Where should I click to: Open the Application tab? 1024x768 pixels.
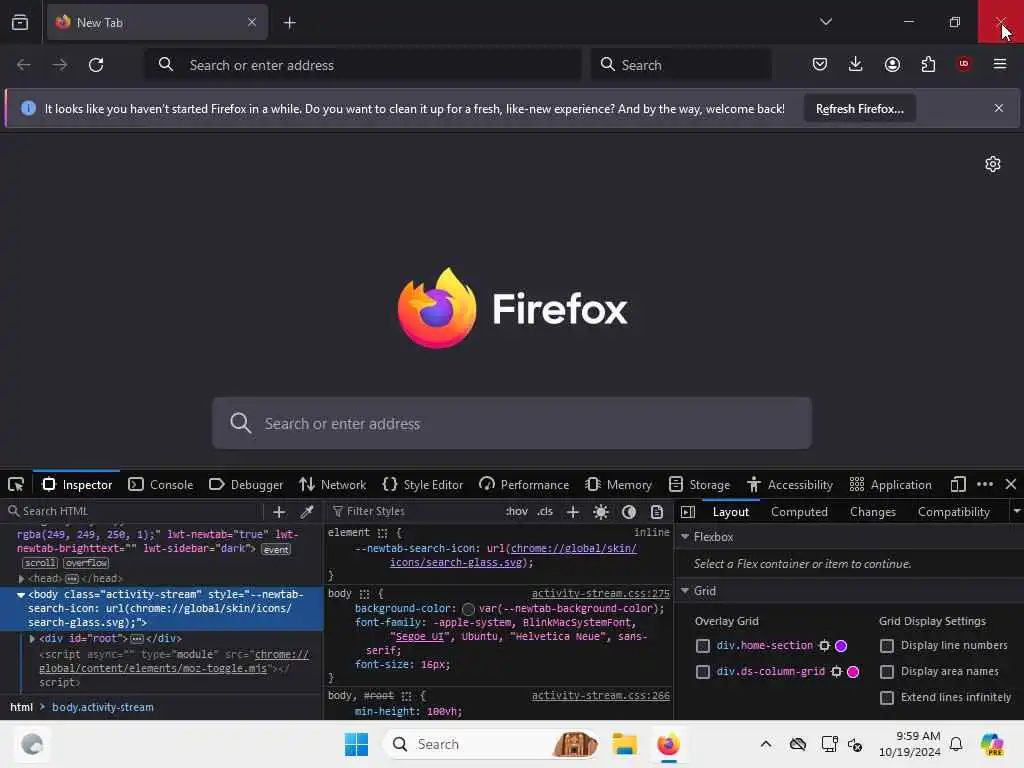click(x=890, y=485)
